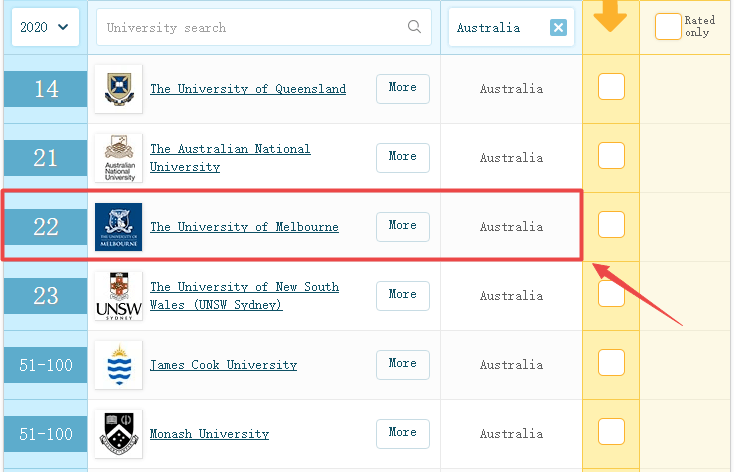Image resolution: width=734 pixels, height=472 pixels.
Task: Click the University search input field
Action: tap(264, 27)
